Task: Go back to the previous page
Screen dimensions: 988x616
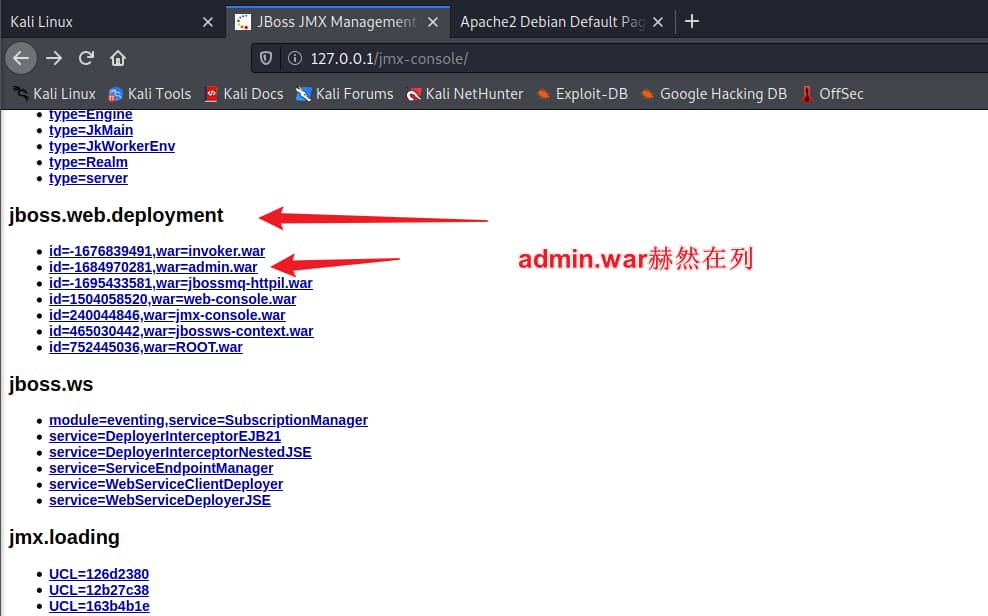Action: pyautogui.click(x=21, y=59)
